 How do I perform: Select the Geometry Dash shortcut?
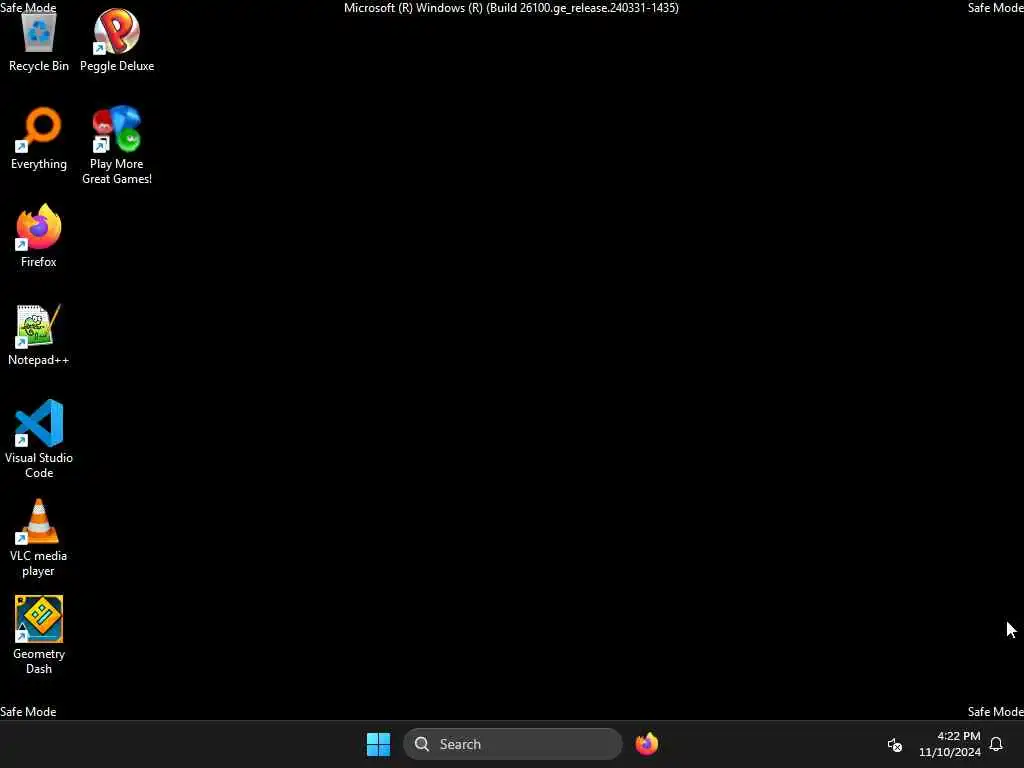pos(39,635)
